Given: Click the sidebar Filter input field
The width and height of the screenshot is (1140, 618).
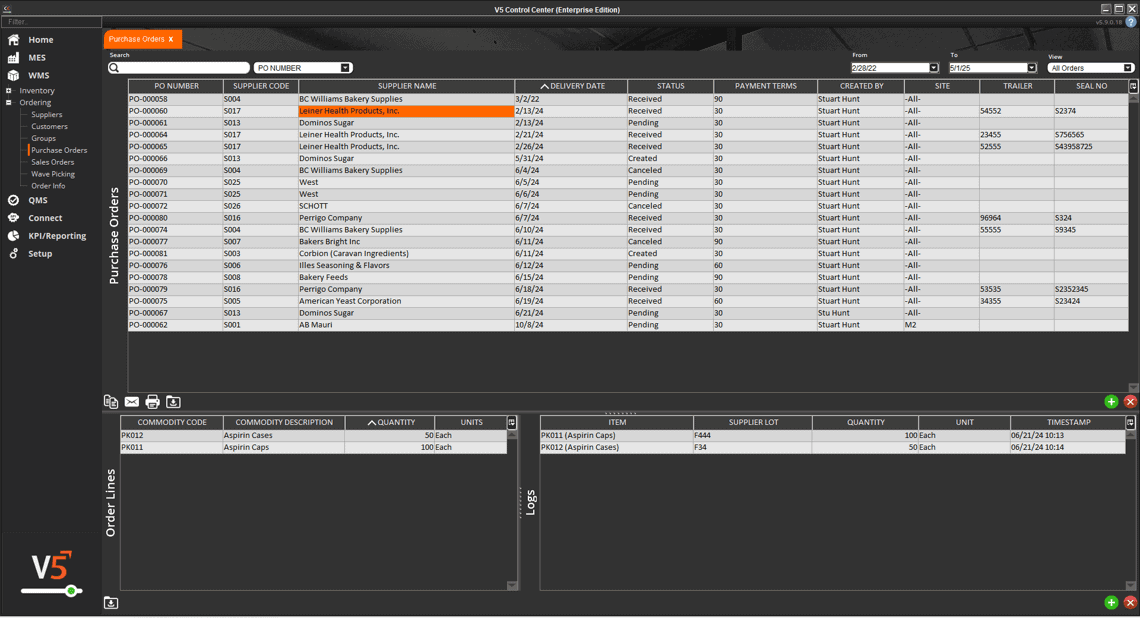Looking at the screenshot, I should tap(51, 22).
